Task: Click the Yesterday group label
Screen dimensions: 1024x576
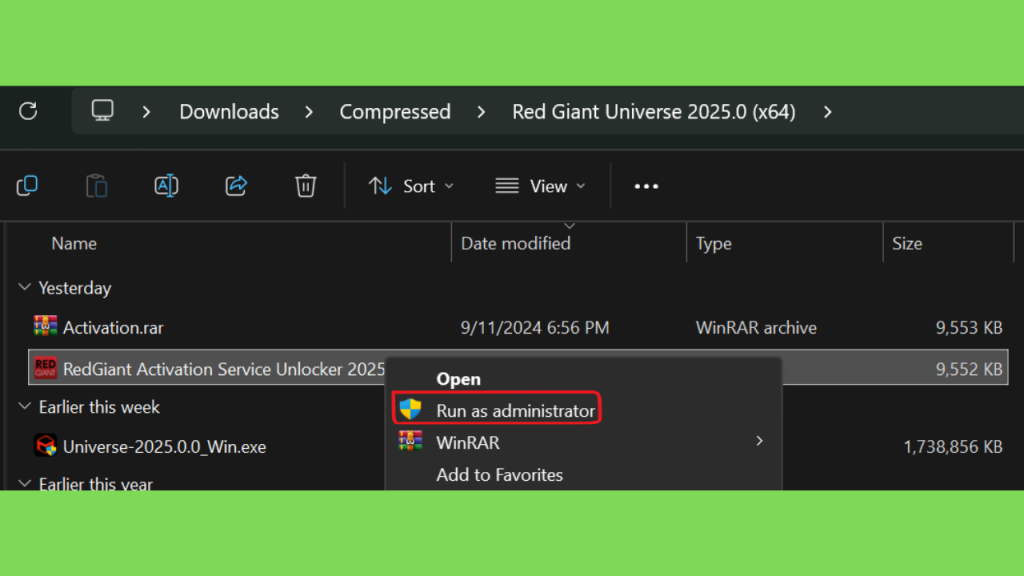Action: (75, 288)
